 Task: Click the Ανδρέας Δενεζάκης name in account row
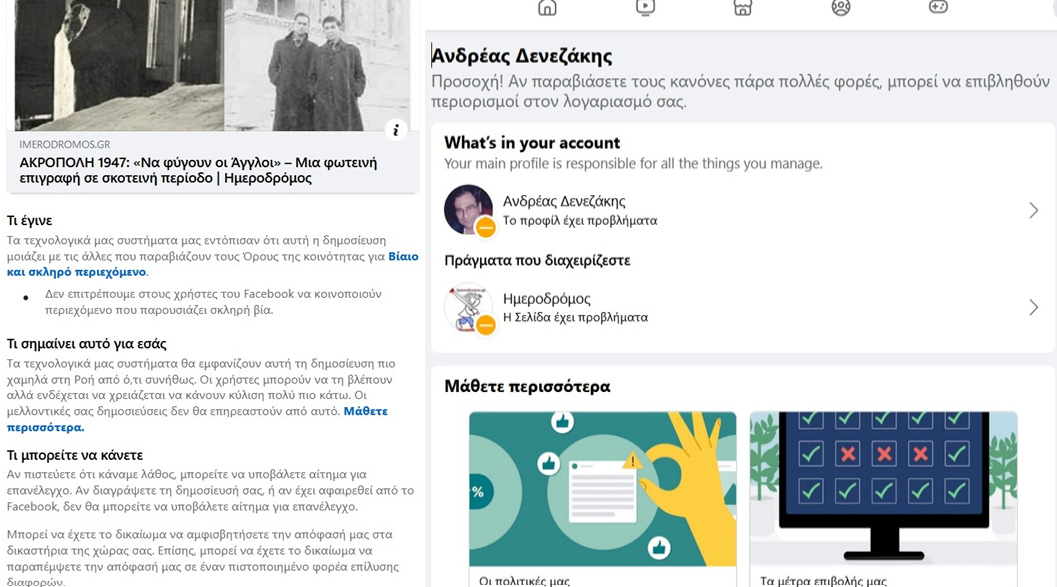coord(564,201)
